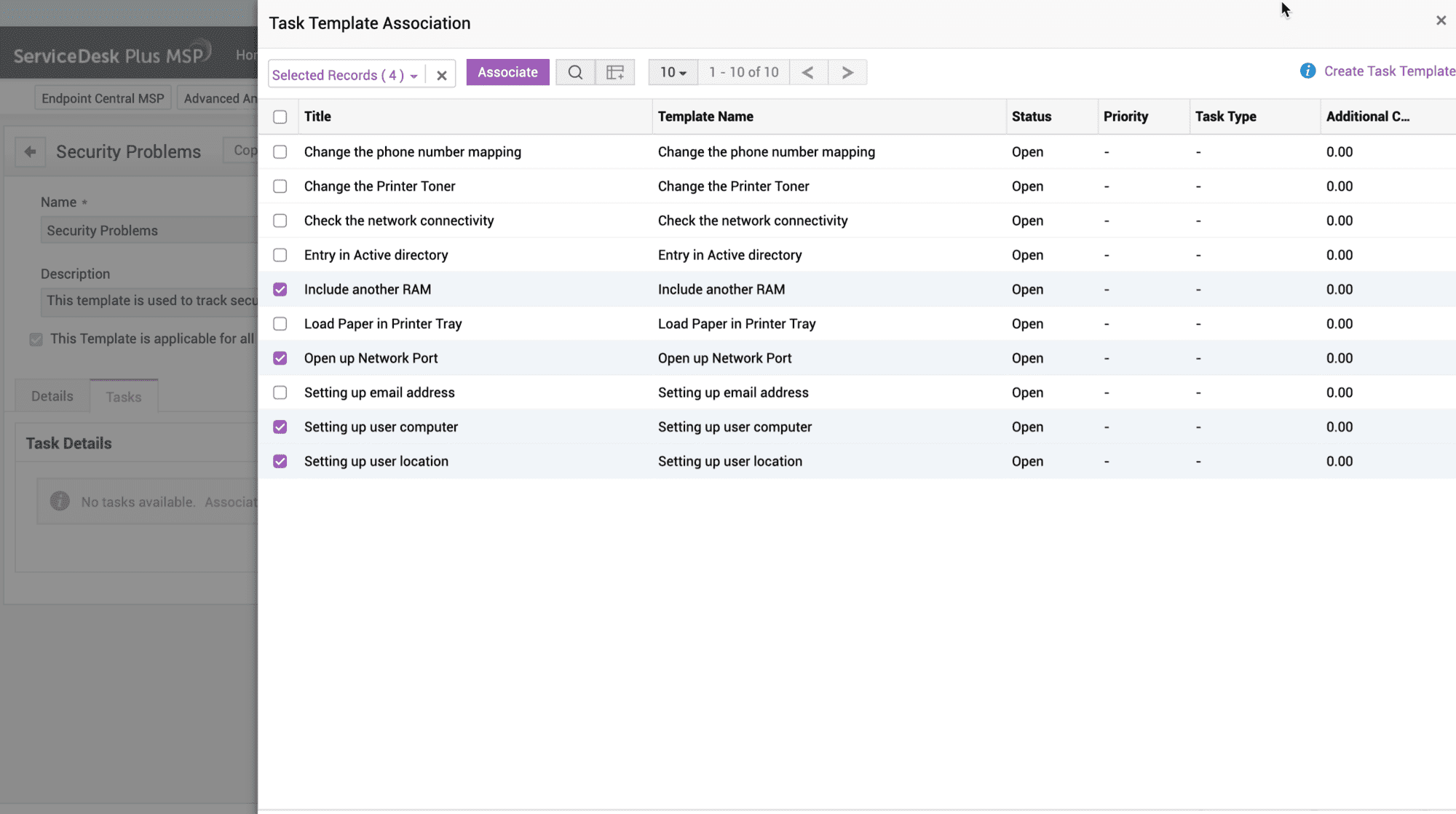This screenshot has width=1456, height=814.
Task: Clear selected records with X icon
Action: point(441,75)
